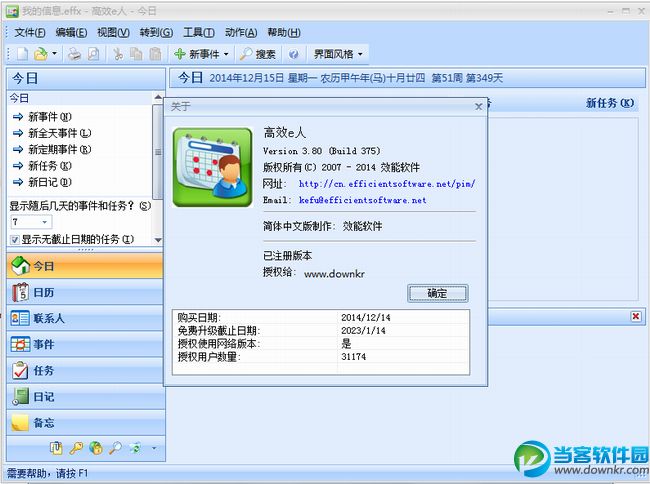Select the 事件 events navigation button

(x=86, y=344)
